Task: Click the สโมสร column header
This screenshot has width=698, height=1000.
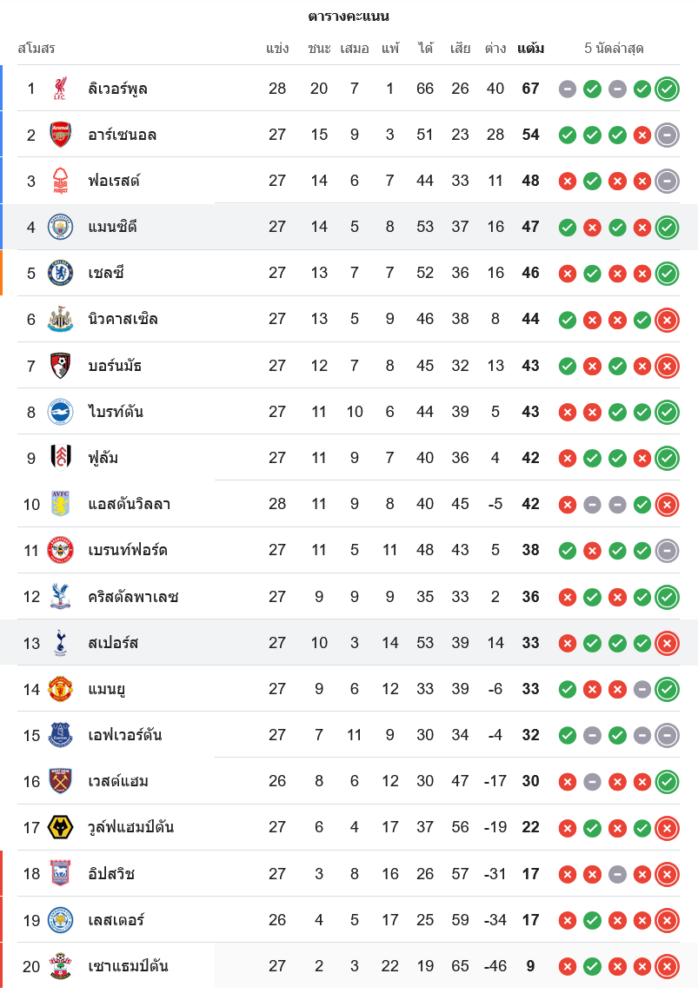Action: pyautogui.click(x=36, y=48)
